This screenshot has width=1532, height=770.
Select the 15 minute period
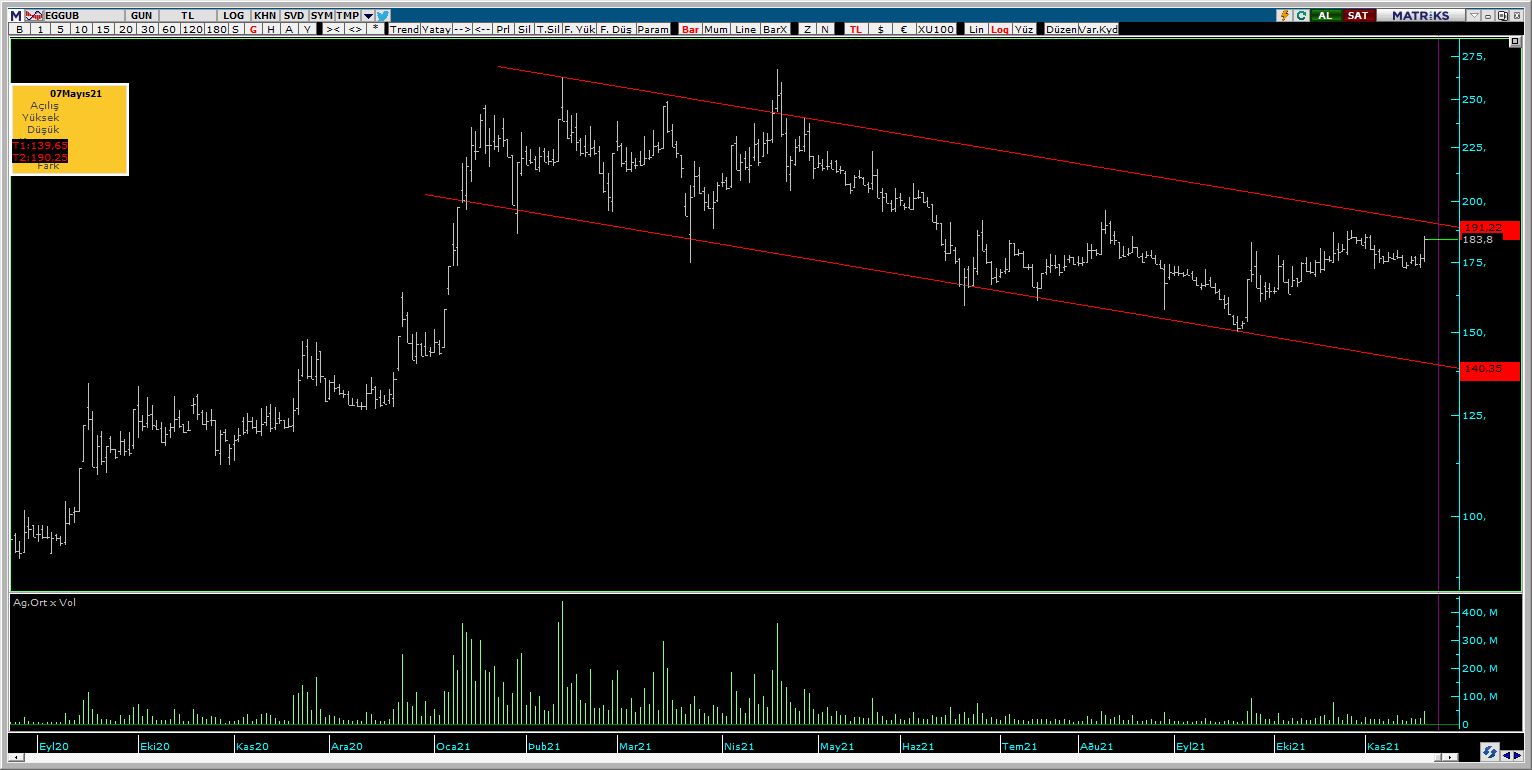click(x=103, y=30)
